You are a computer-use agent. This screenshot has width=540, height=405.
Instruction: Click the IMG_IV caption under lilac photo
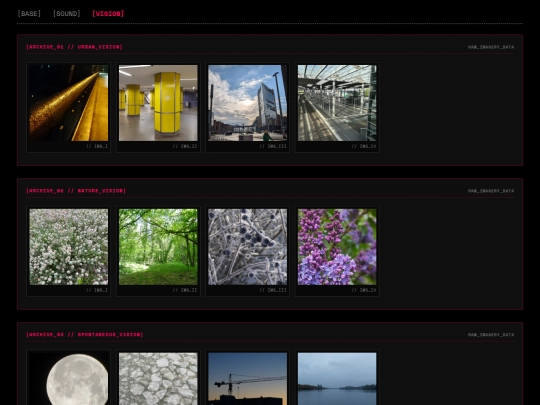364,290
